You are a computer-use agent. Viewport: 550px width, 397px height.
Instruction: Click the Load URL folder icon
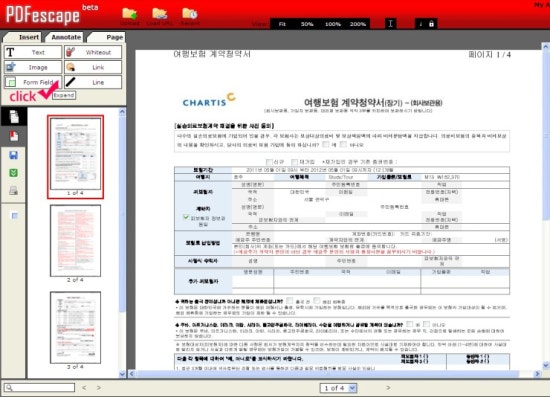[160, 14]
